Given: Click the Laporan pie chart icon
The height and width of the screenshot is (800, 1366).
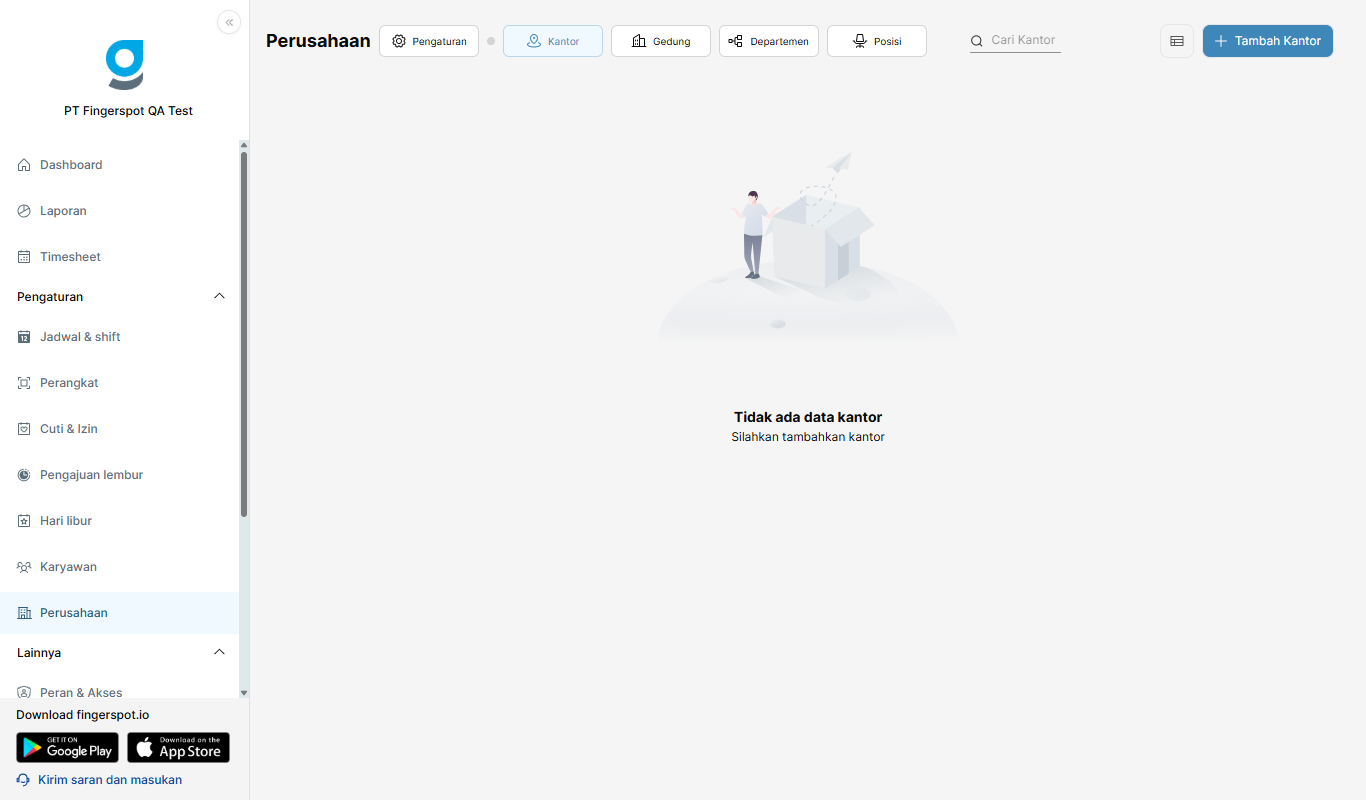Looking at the screenshot, I should click(x=24, y=211).
